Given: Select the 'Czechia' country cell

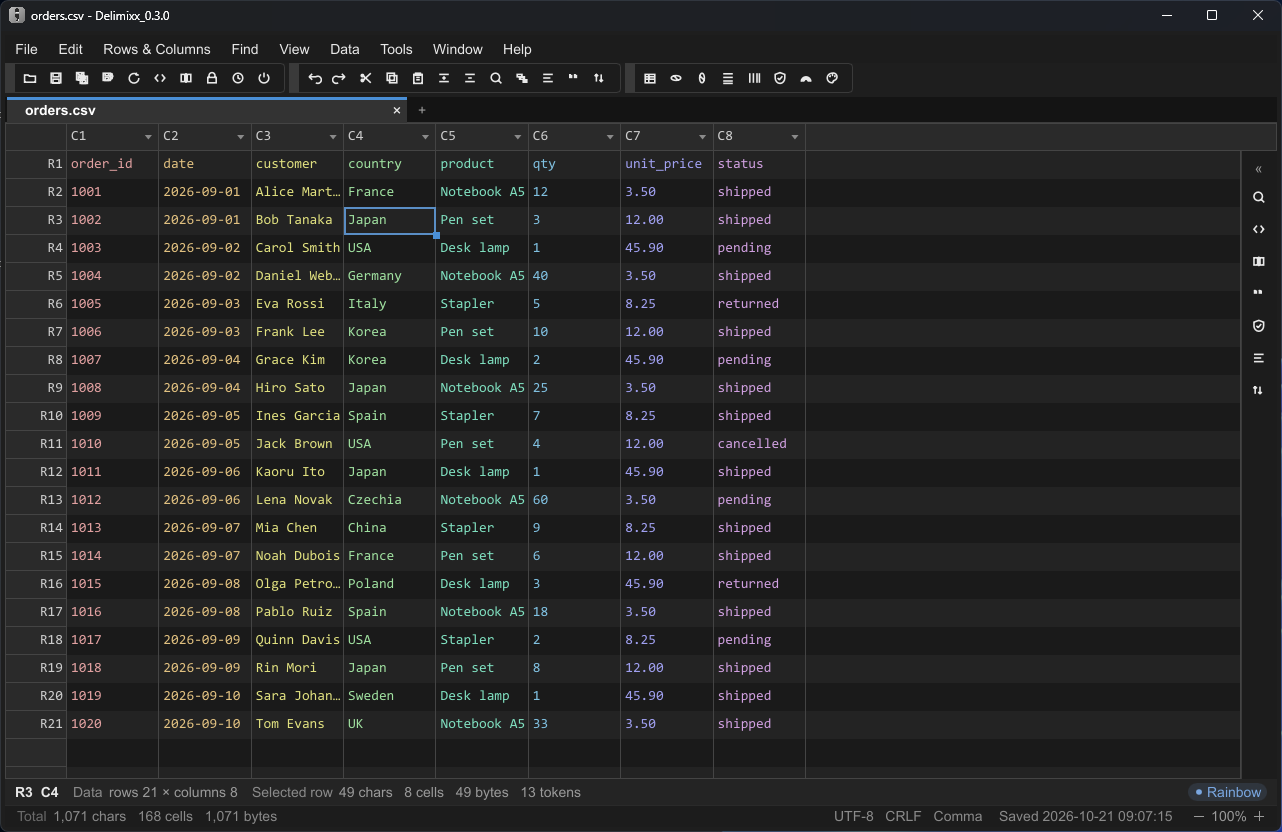Looking at the screenshot, I should (390, 500).
